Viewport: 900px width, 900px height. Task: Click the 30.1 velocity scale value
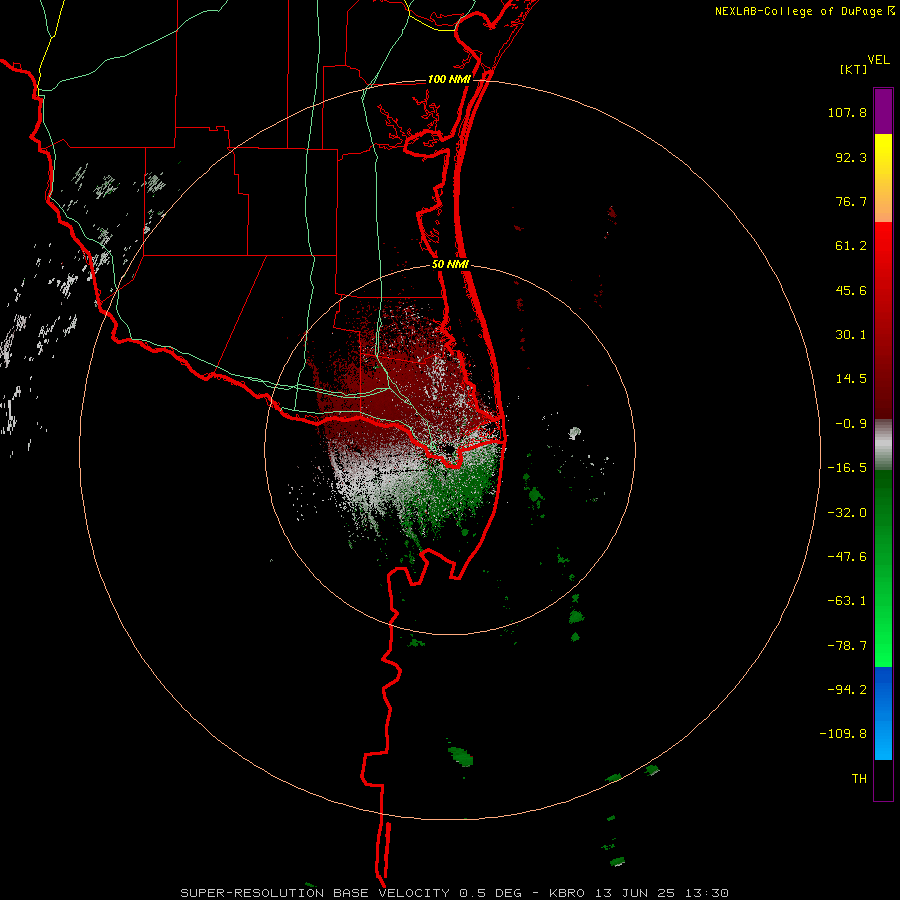tap(851, 335)
